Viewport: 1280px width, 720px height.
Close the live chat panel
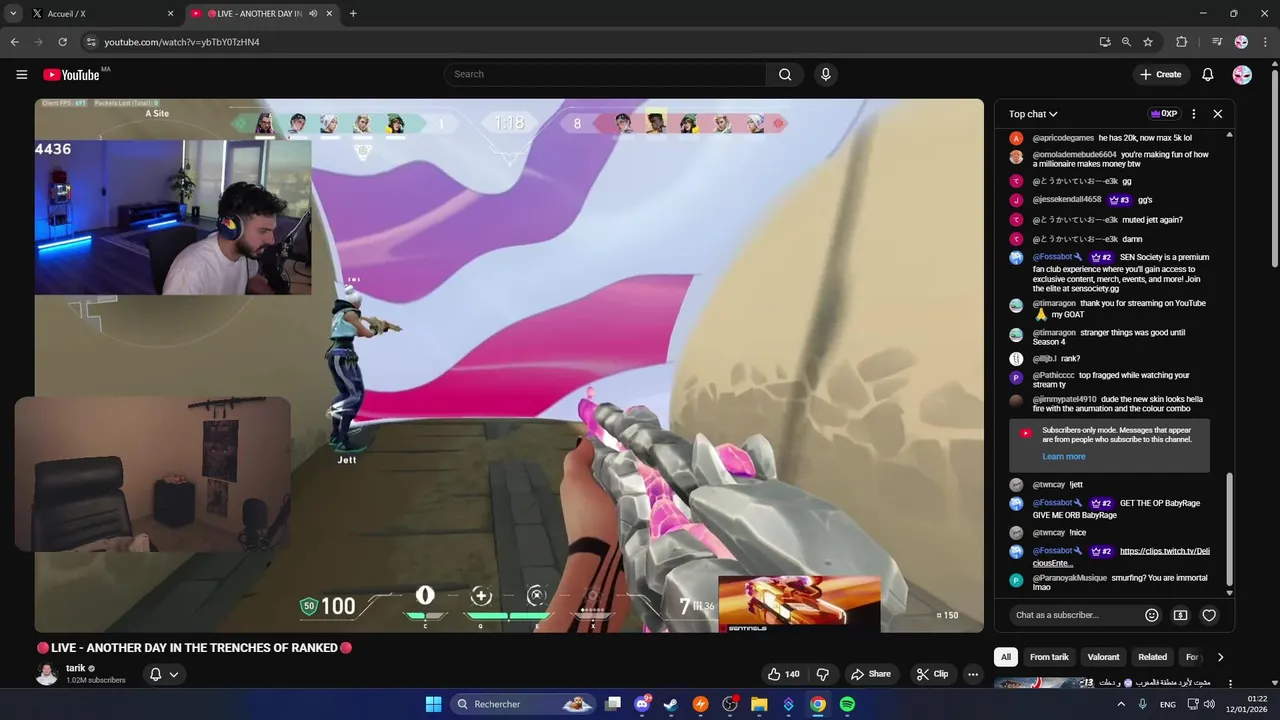pyautogui.click(x=1217, y=114)
